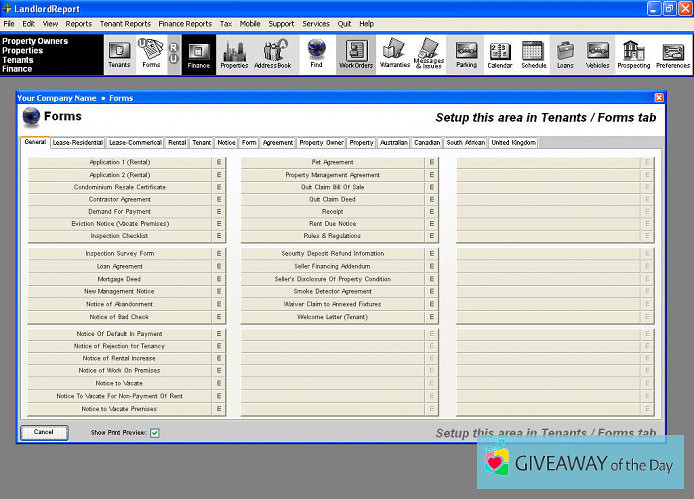Open the Tenants toolbar icon
The width and height of the screenshot is (694, 499).
118,54
